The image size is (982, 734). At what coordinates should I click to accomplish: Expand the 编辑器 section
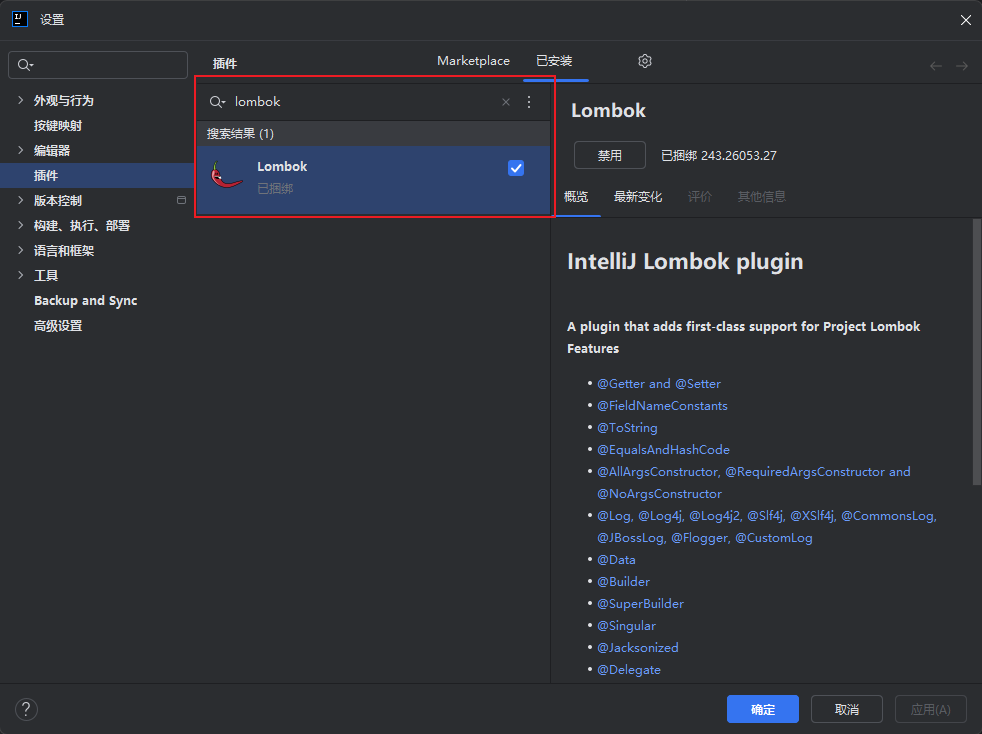[21, 150]
